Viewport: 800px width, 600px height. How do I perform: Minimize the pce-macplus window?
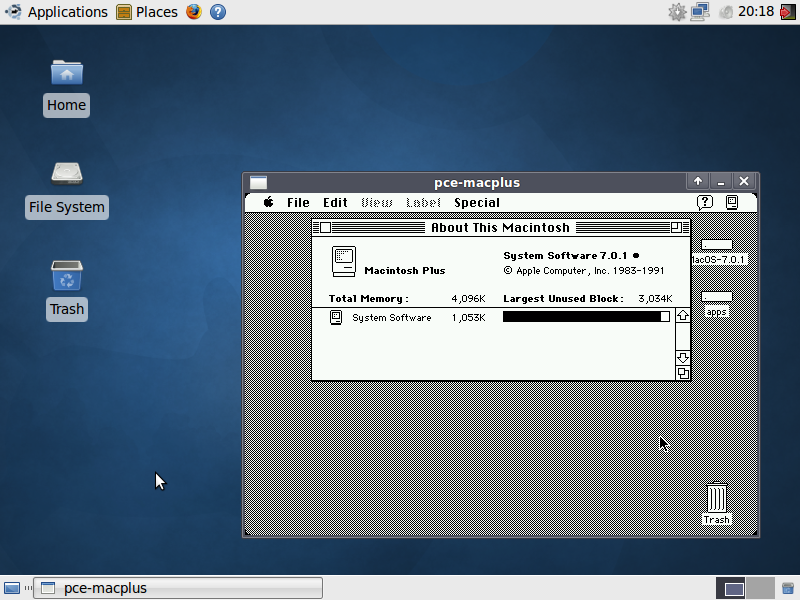tap(721, 181)
